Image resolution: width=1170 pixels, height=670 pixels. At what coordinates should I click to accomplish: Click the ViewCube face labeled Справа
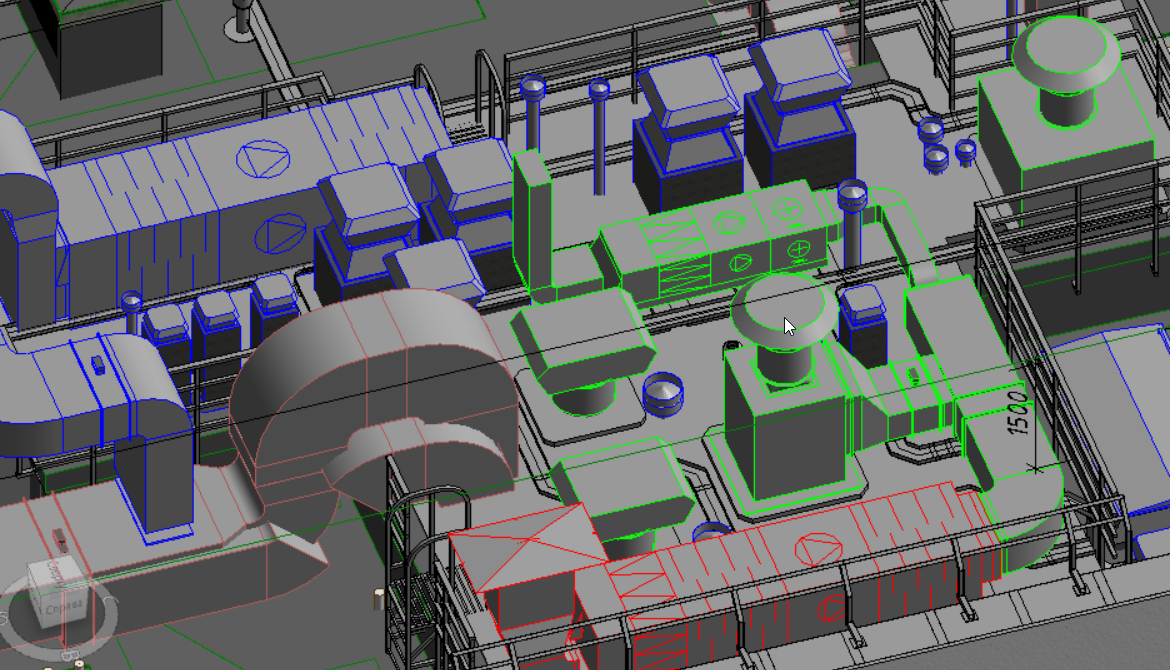coord(65,607)
